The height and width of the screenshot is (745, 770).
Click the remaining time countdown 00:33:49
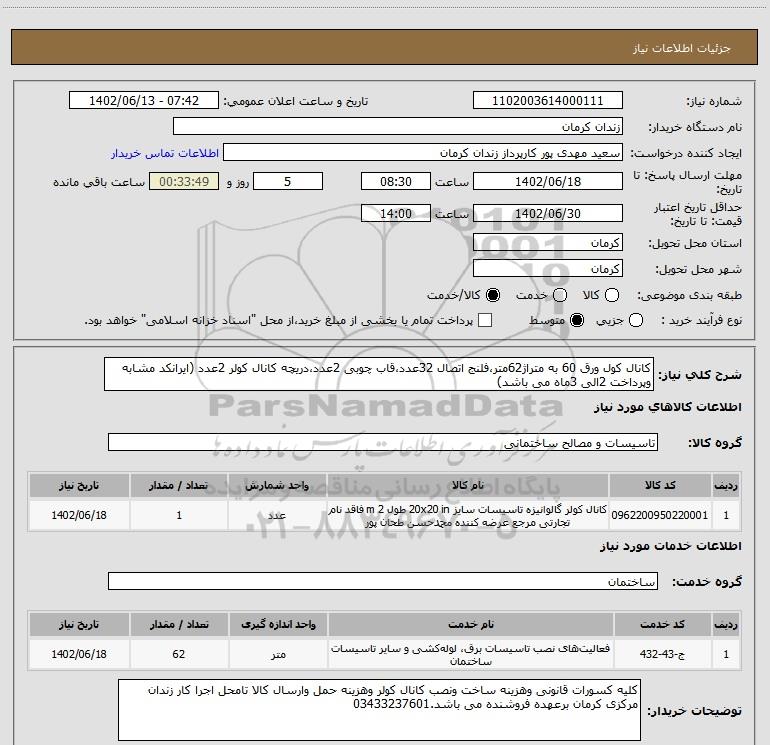point(183,182)
